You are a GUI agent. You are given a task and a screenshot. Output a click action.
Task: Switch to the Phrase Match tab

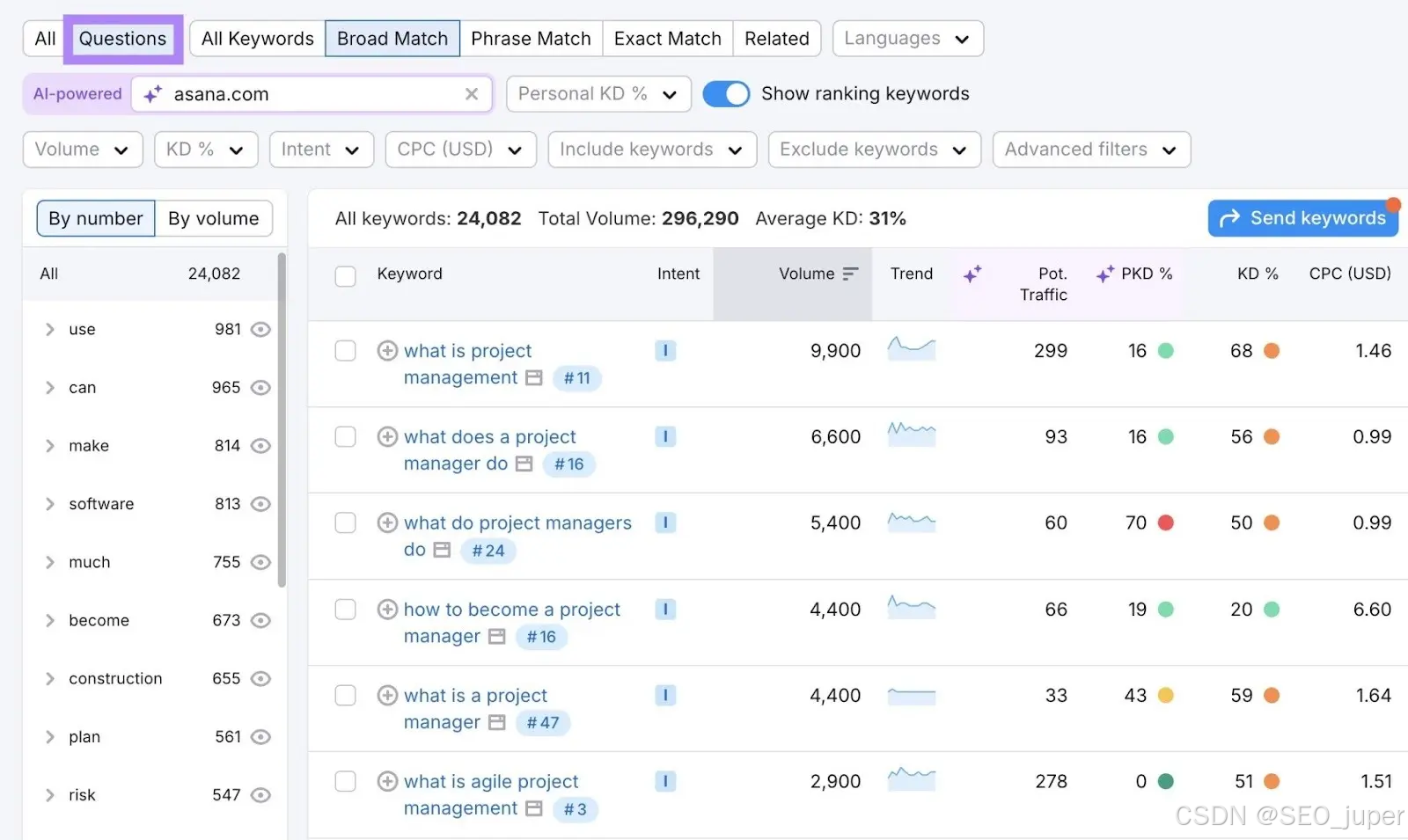(x=531, y=39)
